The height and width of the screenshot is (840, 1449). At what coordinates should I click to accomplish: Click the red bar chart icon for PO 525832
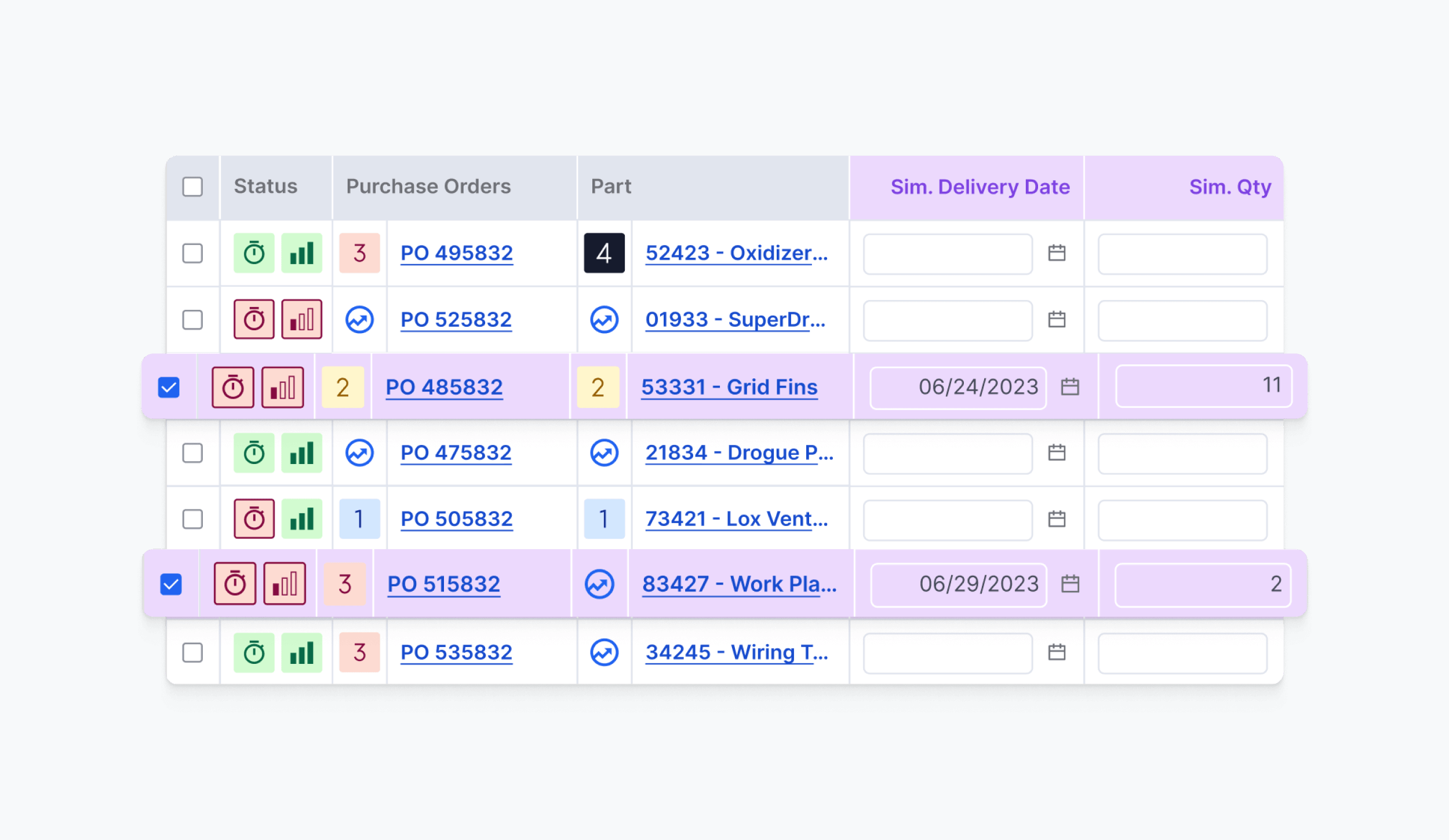(x=301, y=319)
